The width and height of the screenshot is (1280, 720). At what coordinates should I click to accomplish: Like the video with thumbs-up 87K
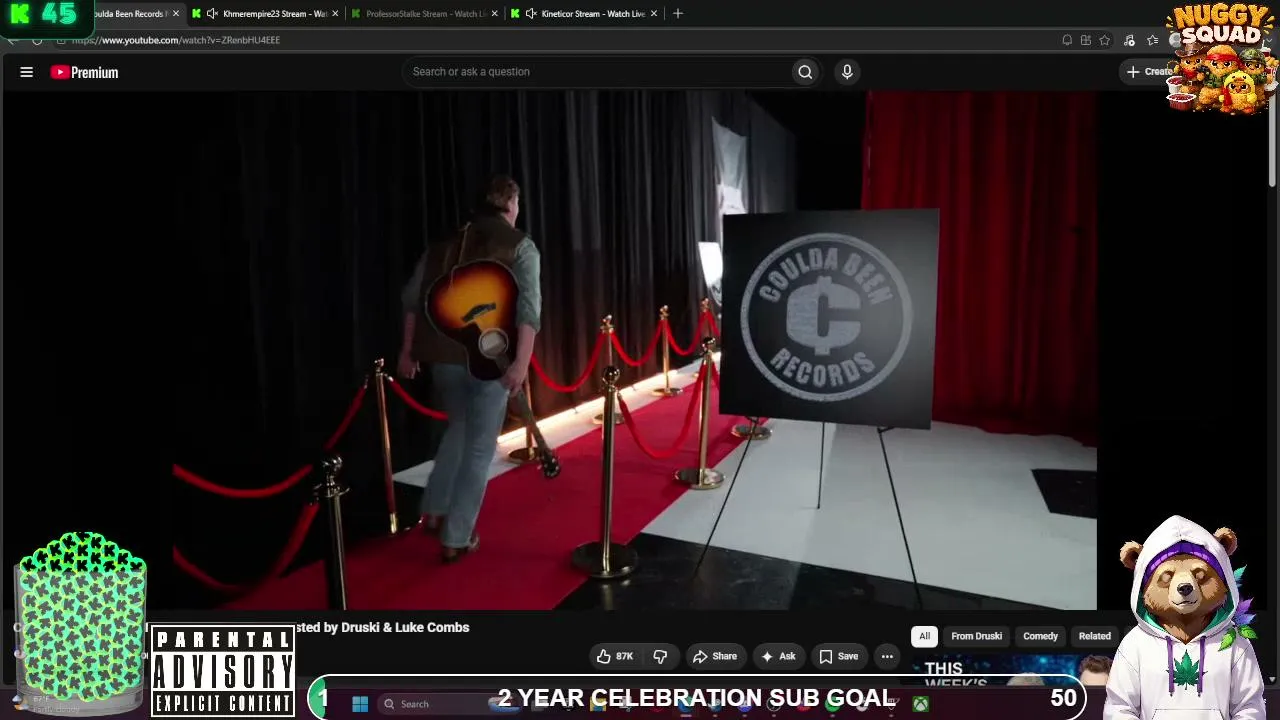pyautogui.click(x=615, y=656)
